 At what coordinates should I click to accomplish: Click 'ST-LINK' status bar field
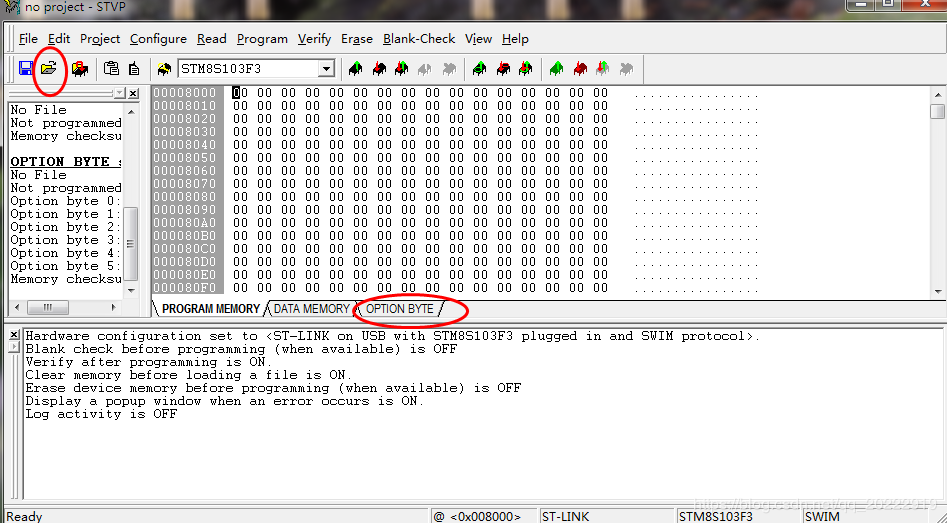tap(606, 516)
